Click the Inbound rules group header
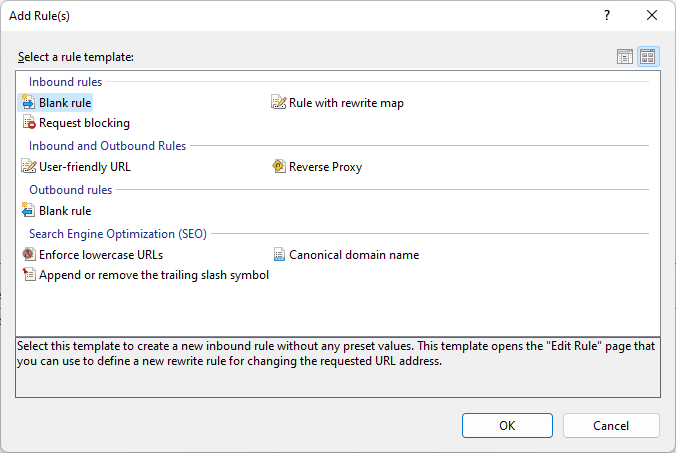The image size is (676, 453). coord(65,81)
